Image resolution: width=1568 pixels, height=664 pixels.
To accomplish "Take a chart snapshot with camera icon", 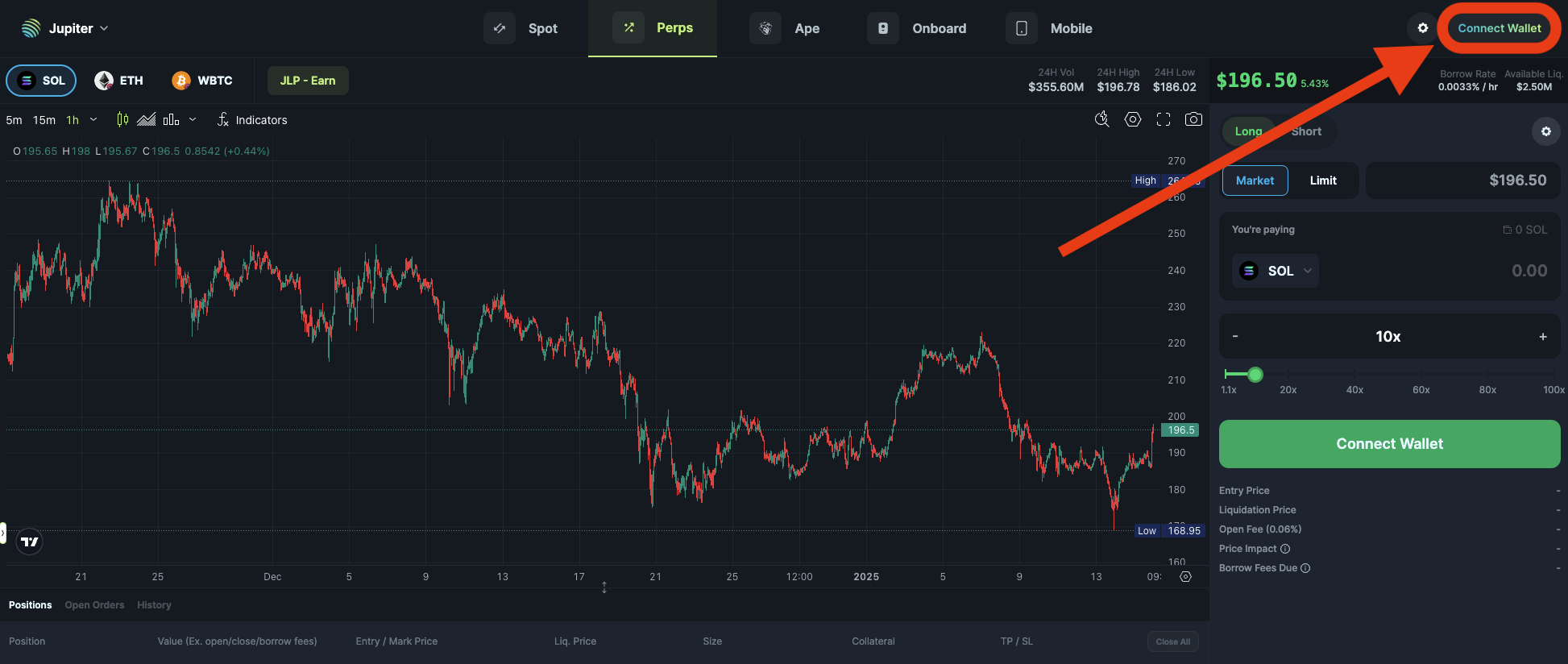I will [1193, 119].
